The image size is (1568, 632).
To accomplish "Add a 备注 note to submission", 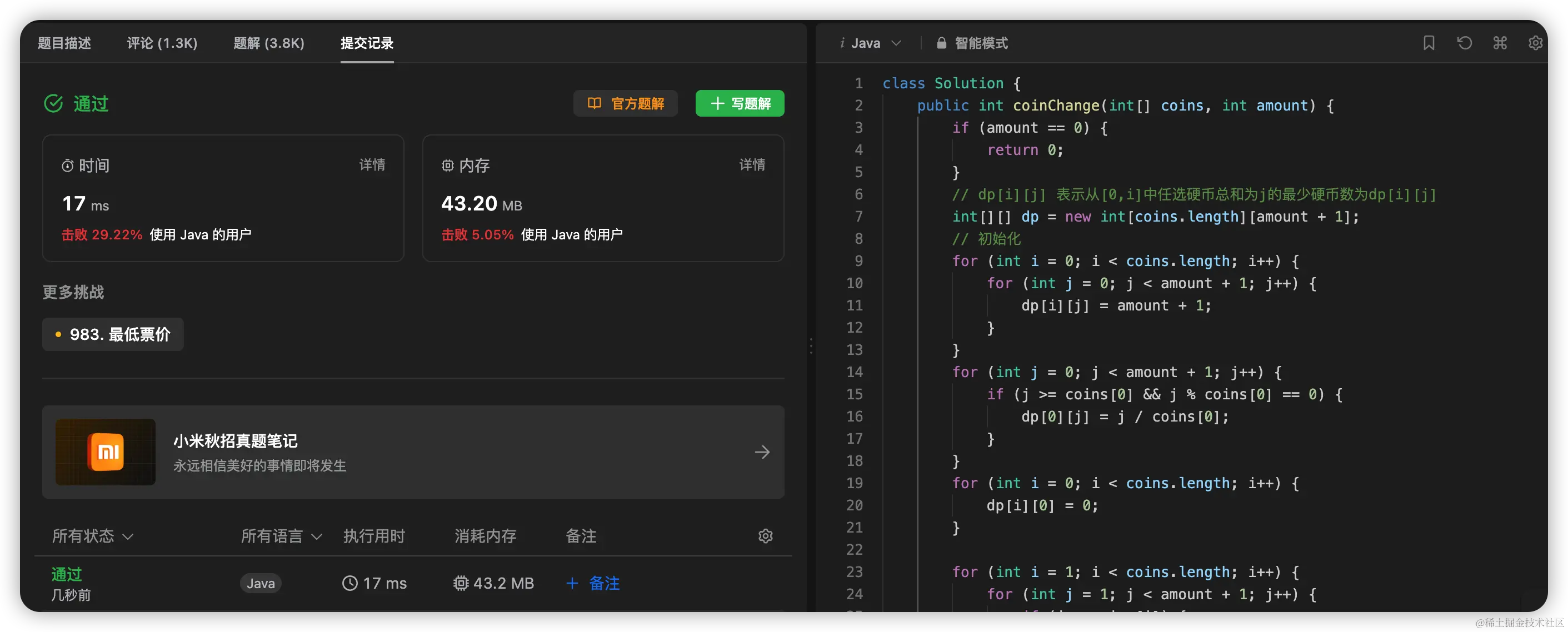I will (x=593, y=583).
